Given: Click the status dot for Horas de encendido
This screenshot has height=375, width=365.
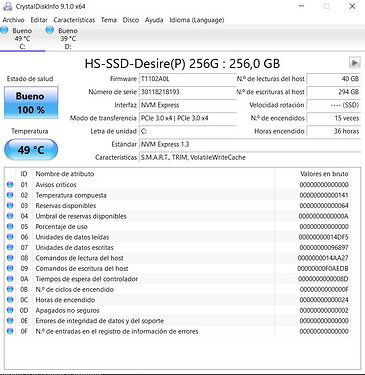Looking at the screenshot, I should click(10, 300).
